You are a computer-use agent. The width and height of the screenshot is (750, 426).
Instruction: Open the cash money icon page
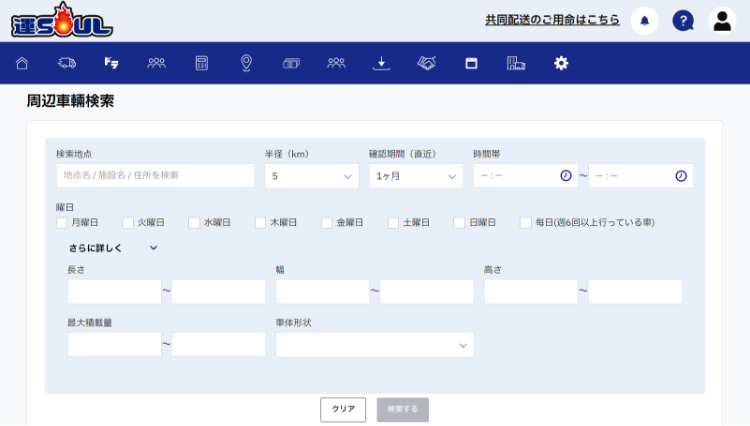tap(291, 63)
